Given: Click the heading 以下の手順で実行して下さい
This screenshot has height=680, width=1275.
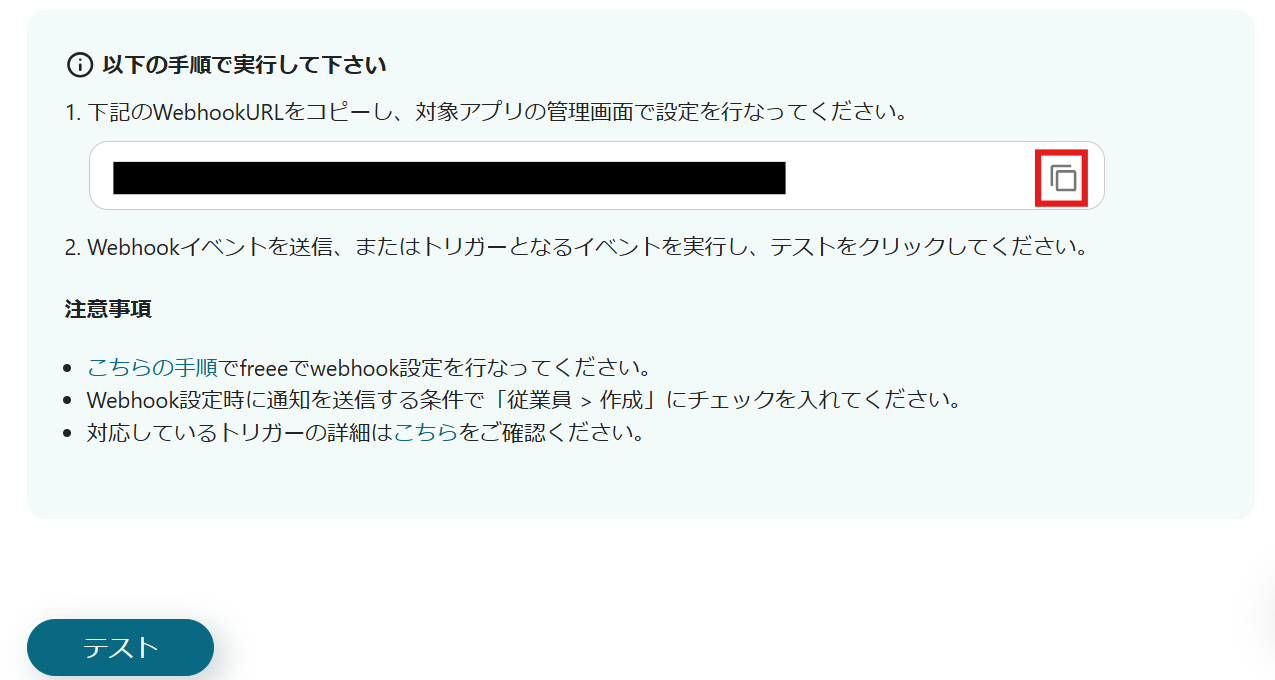Looking at the screenshot, I should pyautogui.click(x=245, y=65).
